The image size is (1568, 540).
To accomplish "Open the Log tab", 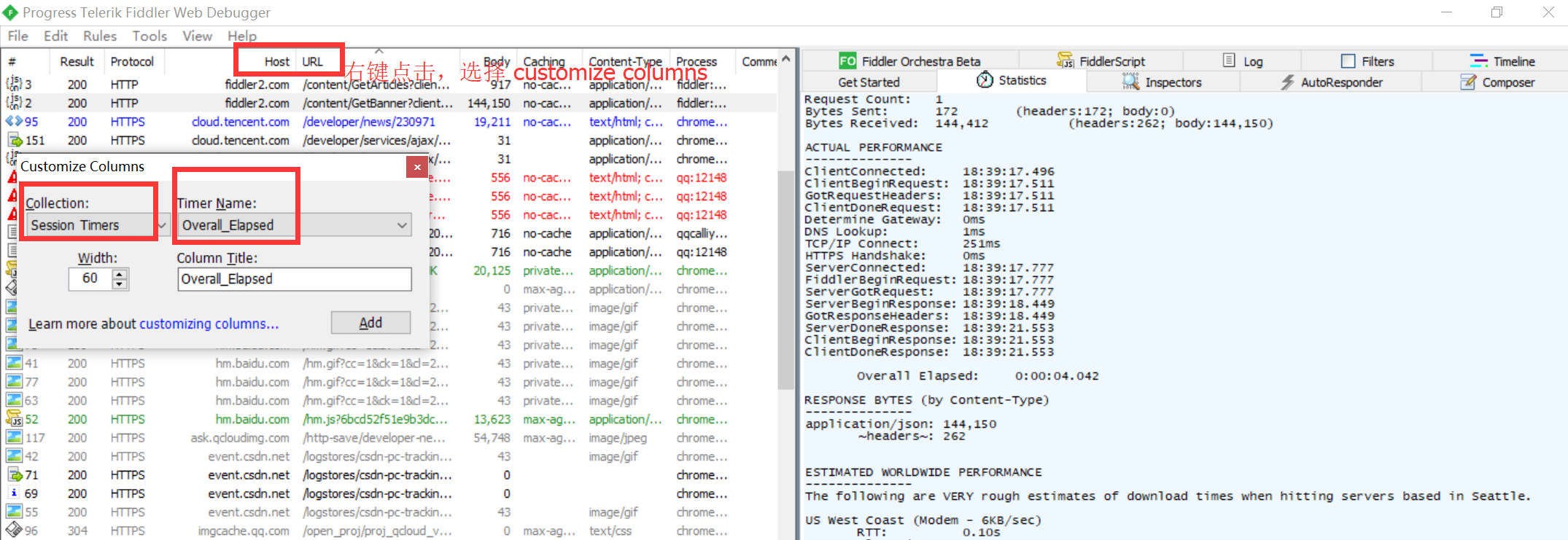I will (1242, 61).
